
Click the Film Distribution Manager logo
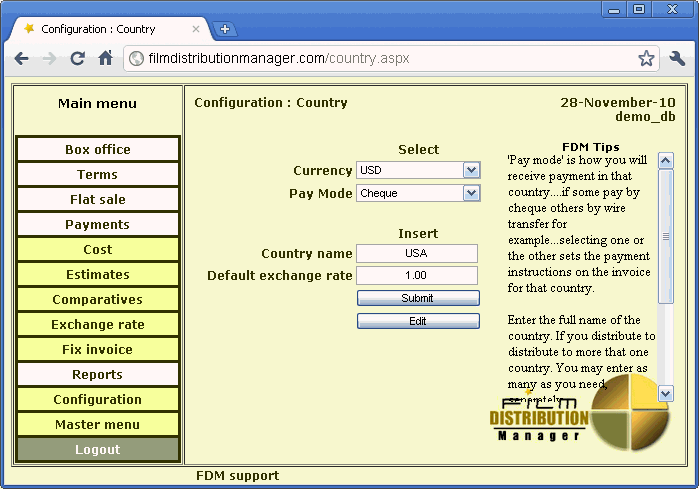point(580,420)
